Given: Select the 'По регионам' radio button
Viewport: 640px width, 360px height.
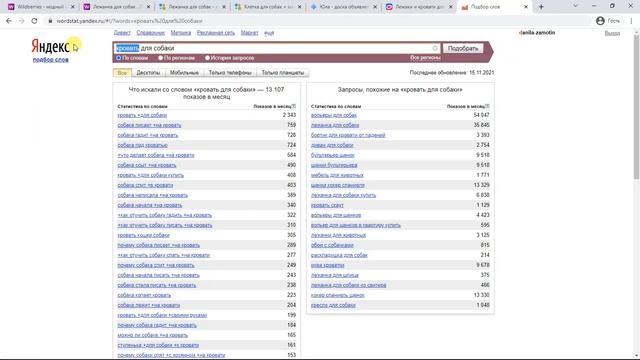Looking at the screenshot, I should click(160, 58).
